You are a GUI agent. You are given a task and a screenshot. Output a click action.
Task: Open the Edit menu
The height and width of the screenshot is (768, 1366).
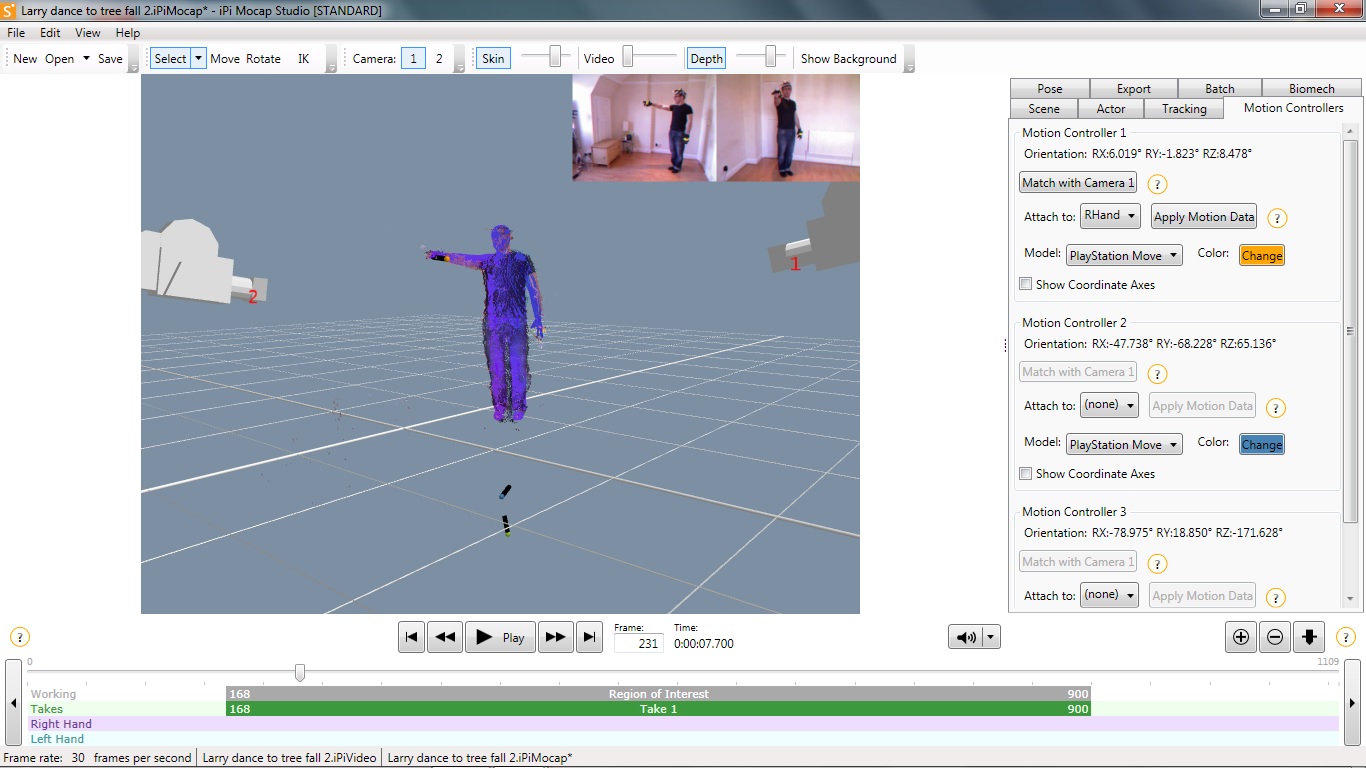point(50,33)
